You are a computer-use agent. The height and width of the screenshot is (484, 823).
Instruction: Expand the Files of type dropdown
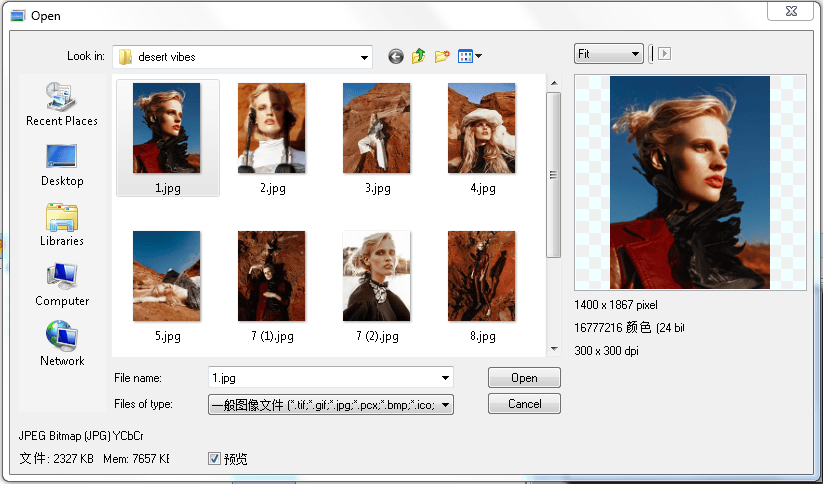(445, 405)
